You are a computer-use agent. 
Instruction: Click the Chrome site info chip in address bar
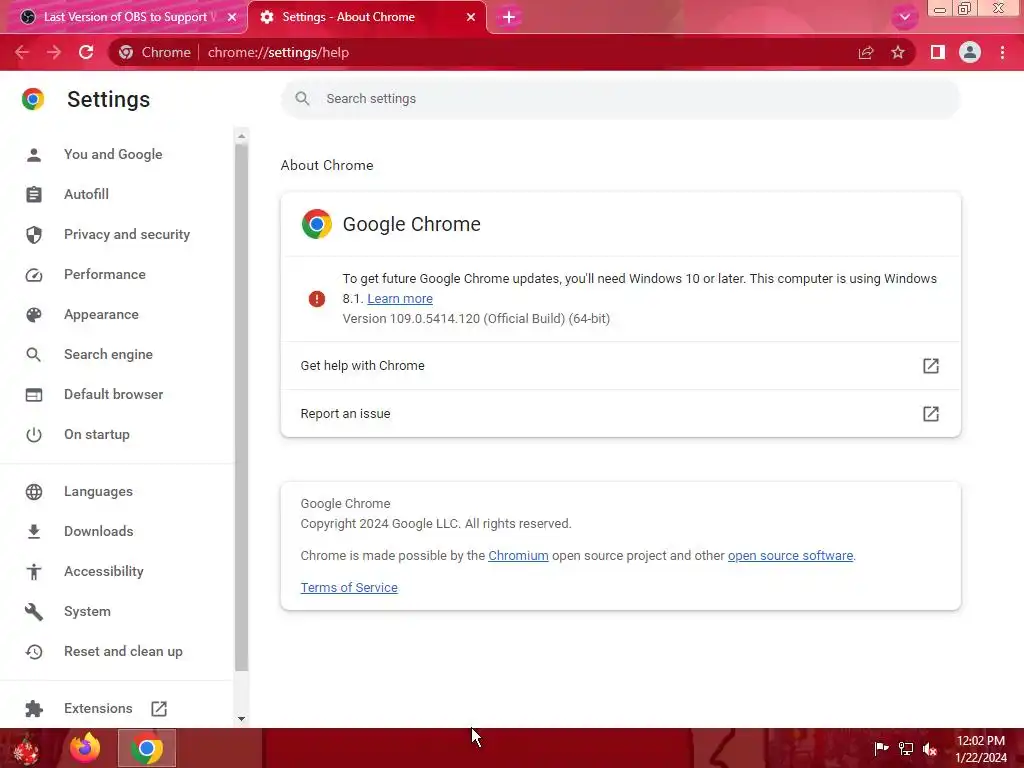(155, 52)
